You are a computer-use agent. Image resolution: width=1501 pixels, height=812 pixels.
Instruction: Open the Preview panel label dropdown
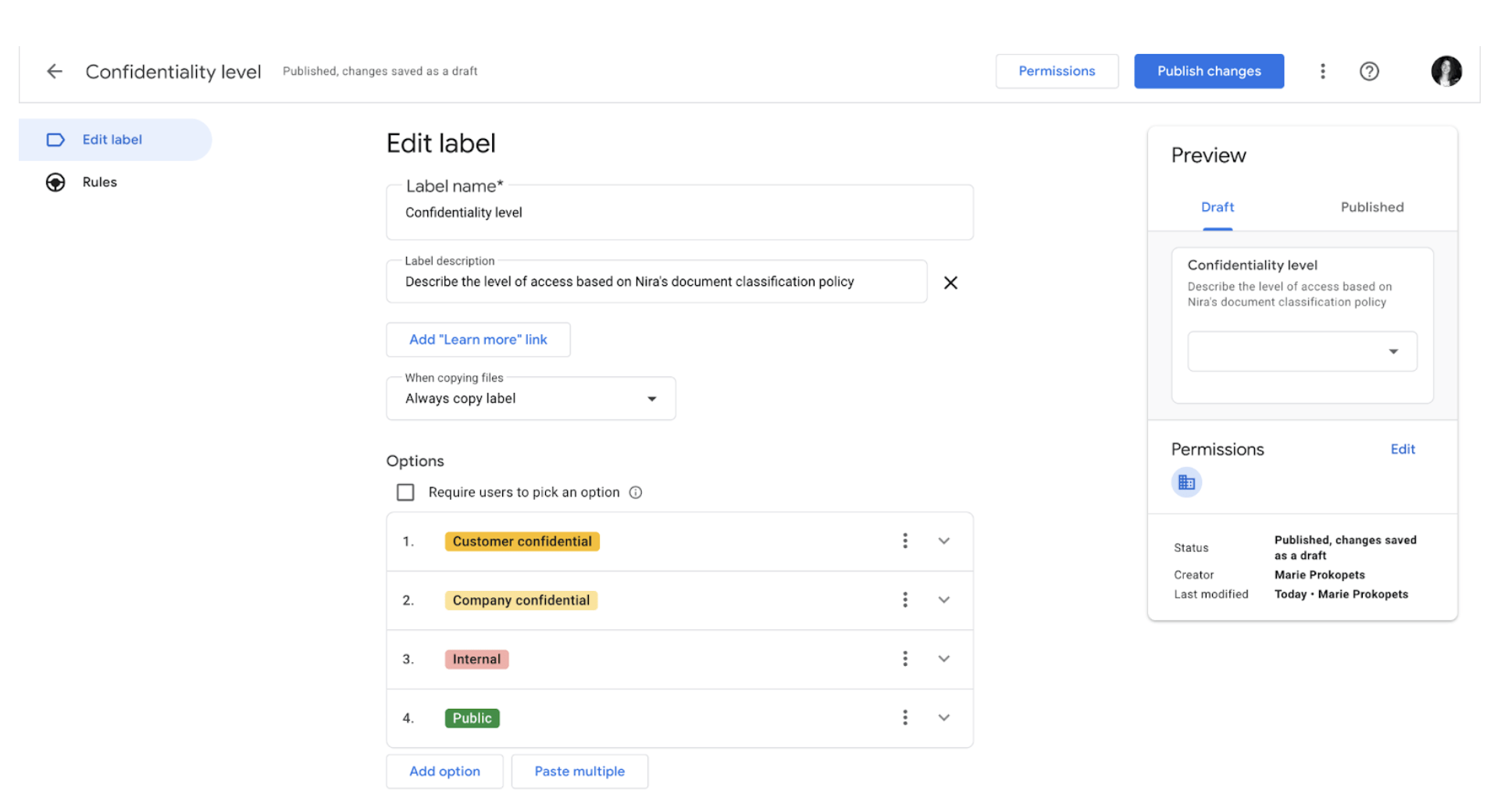click(1301, 351)
